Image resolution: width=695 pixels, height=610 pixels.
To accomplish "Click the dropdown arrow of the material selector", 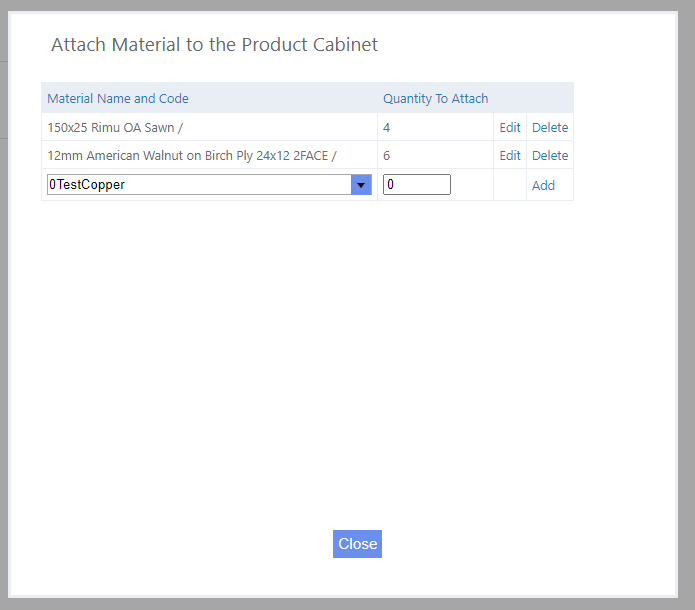I will 361,185.
